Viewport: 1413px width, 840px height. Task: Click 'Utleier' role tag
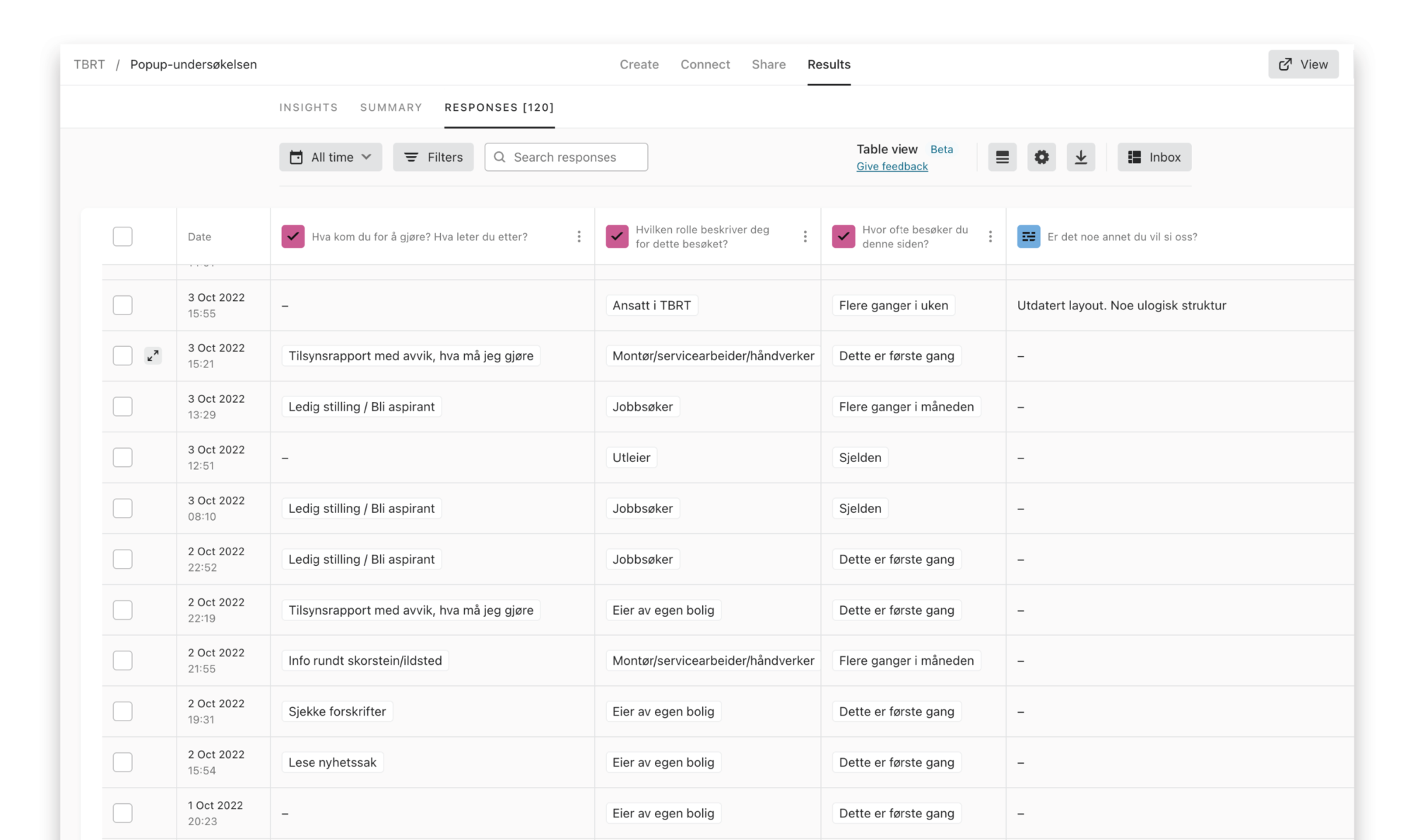pyautogui.click(x=632, y=457)
